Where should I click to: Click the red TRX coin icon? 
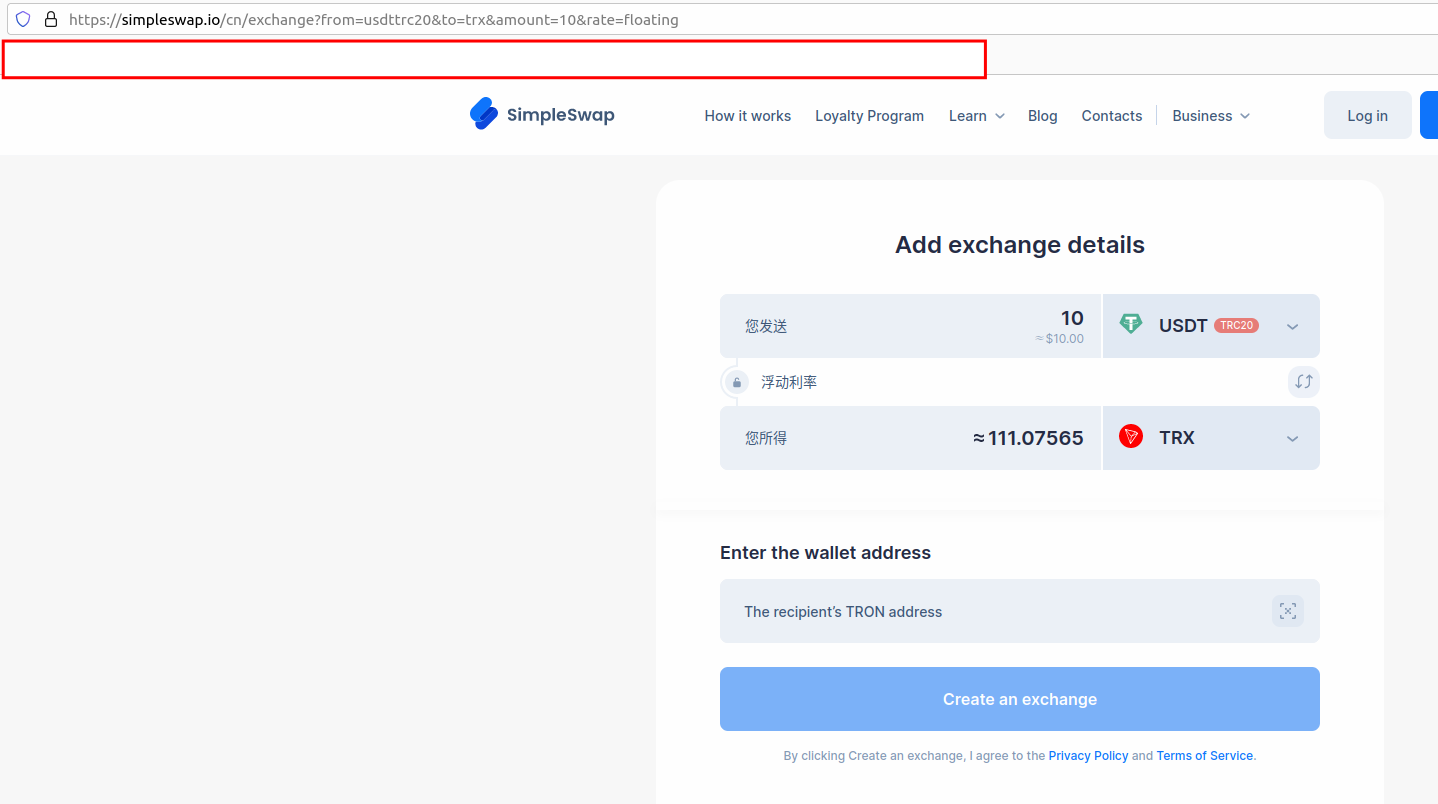[x=1131, y=436]
